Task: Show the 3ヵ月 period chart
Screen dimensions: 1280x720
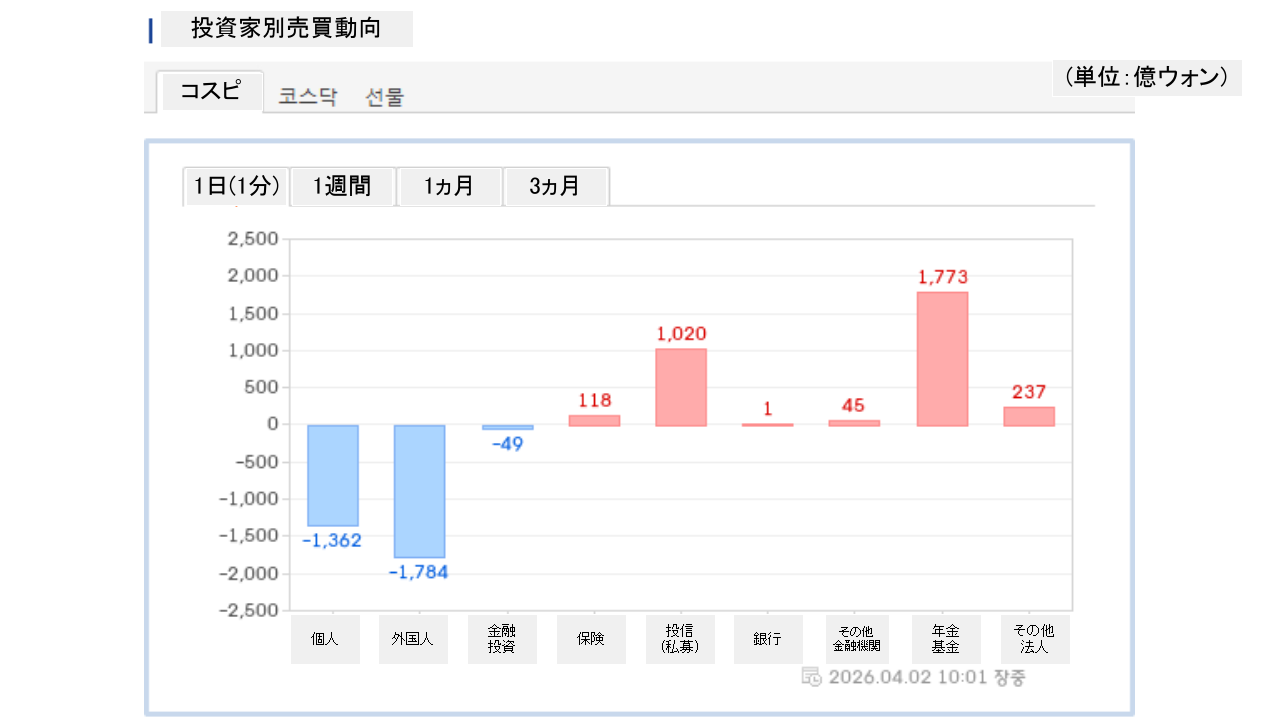Action: (555, 186)
